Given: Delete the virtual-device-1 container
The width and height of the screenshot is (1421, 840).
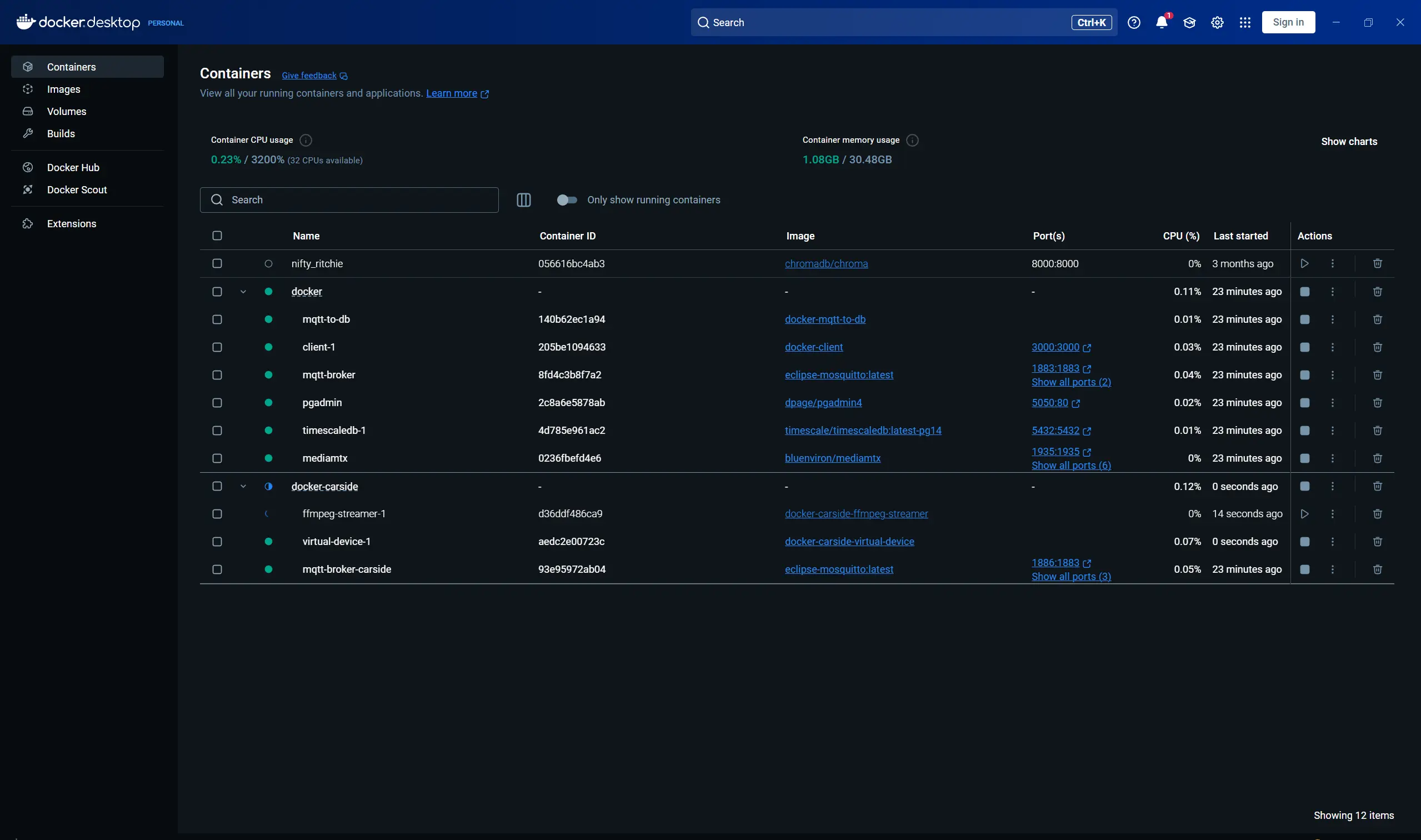Looking at the screenshot, I should (1378, 542).
